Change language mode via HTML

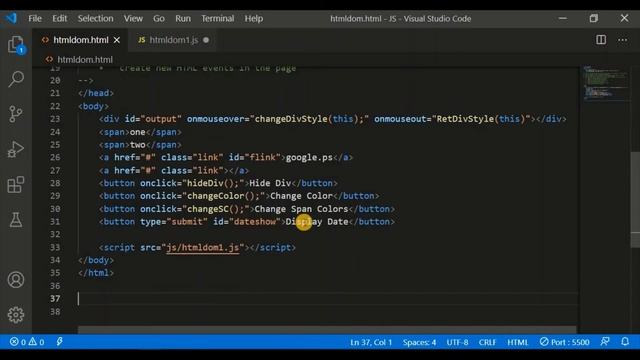(518, 342)
